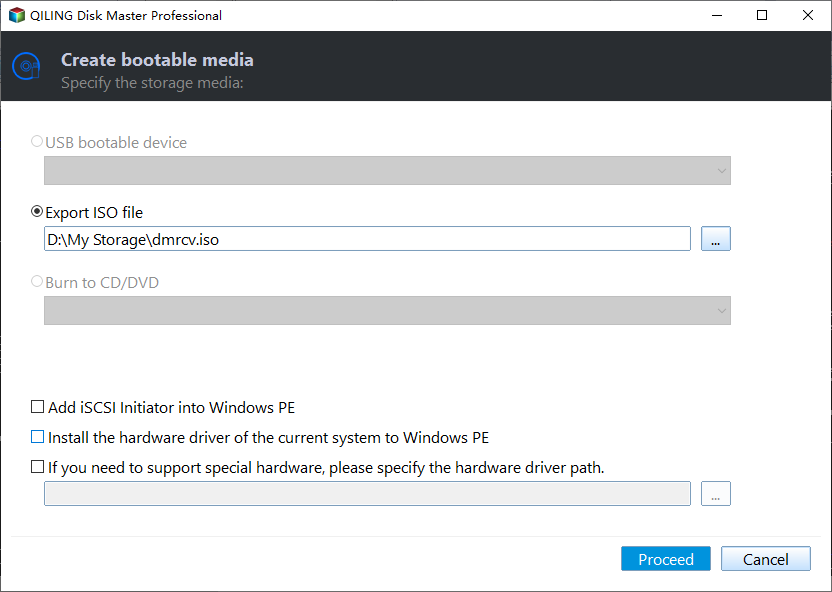Choose the Burn to CD/DVD radio button

[37, 282]
